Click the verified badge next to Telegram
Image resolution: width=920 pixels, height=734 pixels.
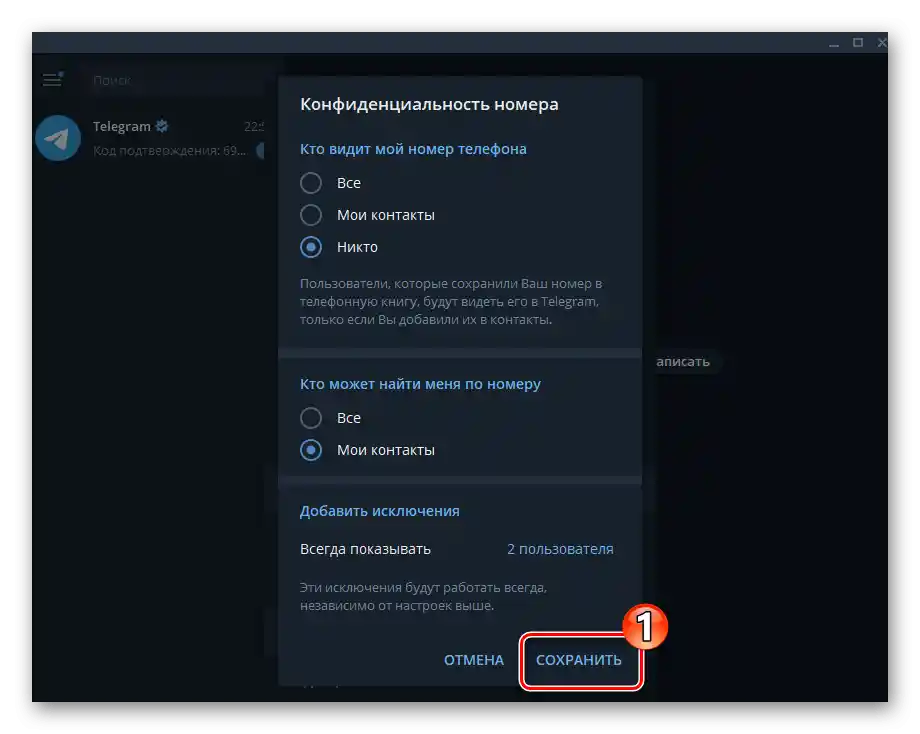(x=162, y=126)
